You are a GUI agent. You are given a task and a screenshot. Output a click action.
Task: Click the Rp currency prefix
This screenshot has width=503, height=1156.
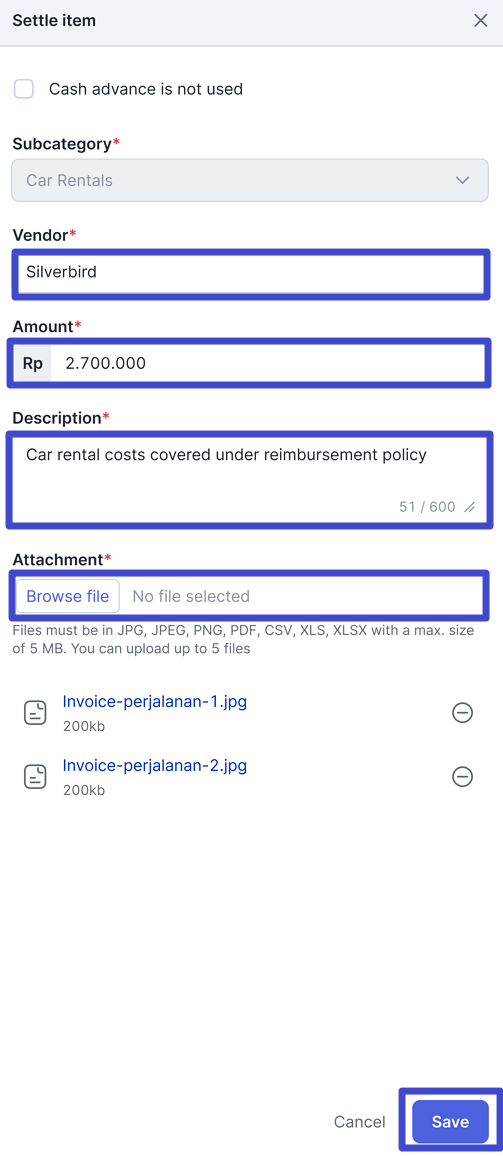pos(32,363)
